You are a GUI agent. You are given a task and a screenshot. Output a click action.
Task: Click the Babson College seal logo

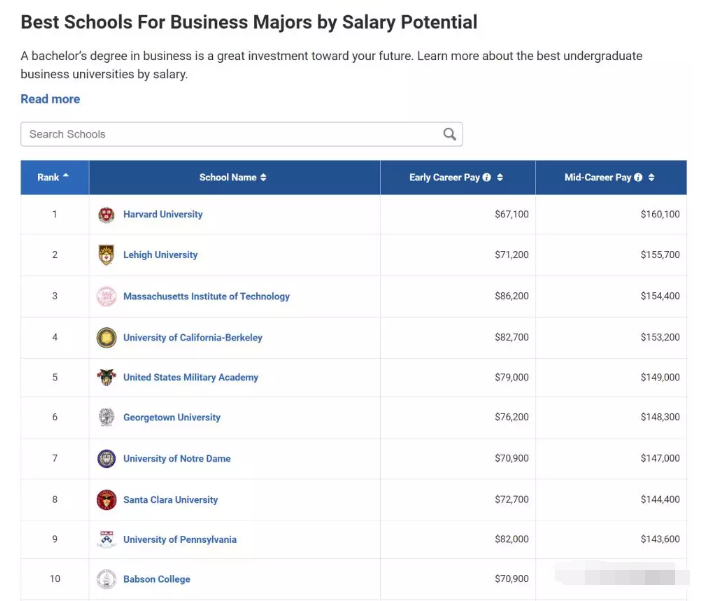coord(106,579)
